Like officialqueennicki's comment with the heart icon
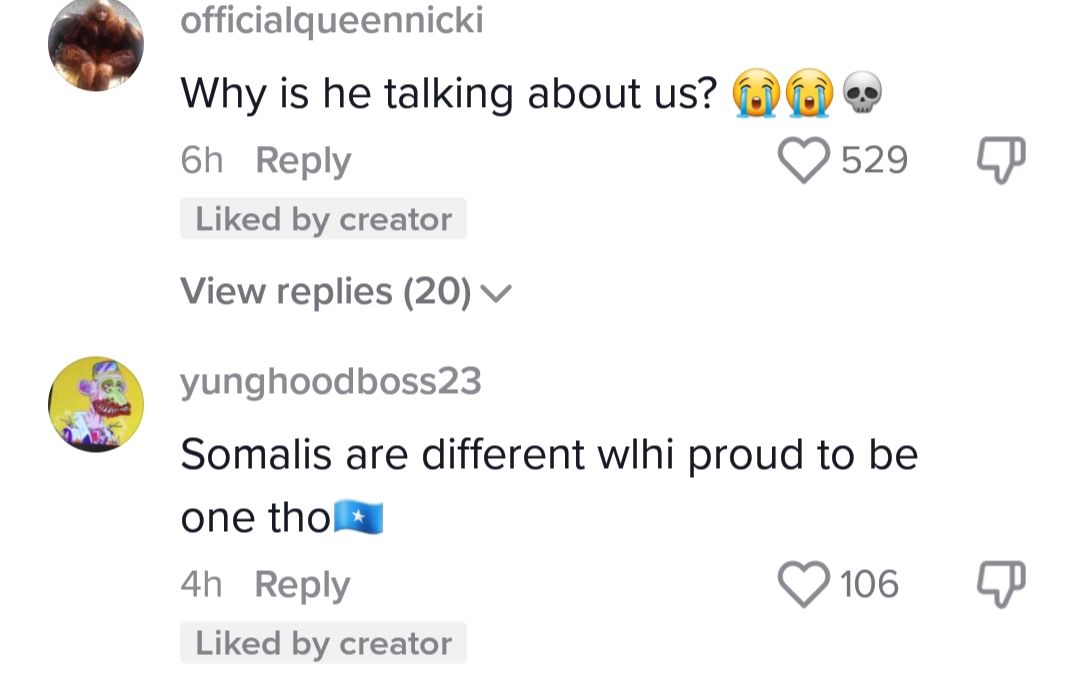1080x674 pixels. [x=805, y=161]
